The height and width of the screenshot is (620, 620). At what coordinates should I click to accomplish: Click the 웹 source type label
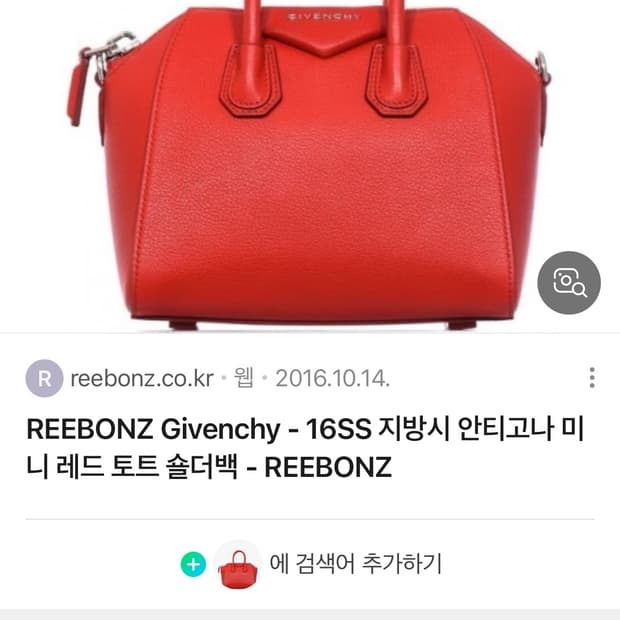[243, 378]
